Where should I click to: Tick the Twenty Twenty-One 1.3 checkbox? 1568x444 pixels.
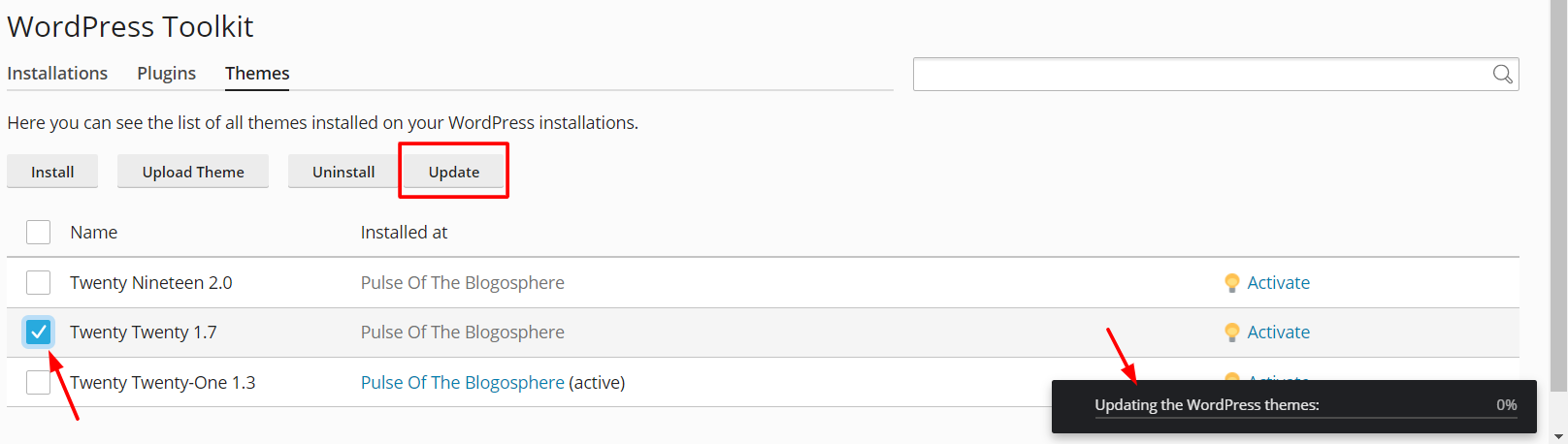pyautogui.click(x=38, y=382)
